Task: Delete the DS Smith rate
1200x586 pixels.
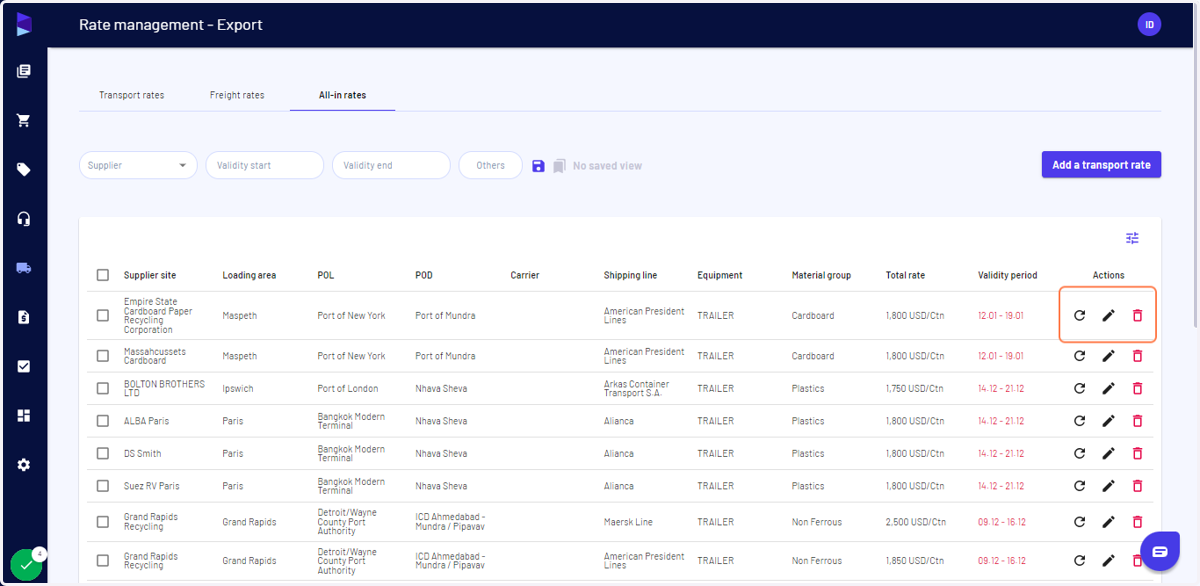Action: 1137,453
